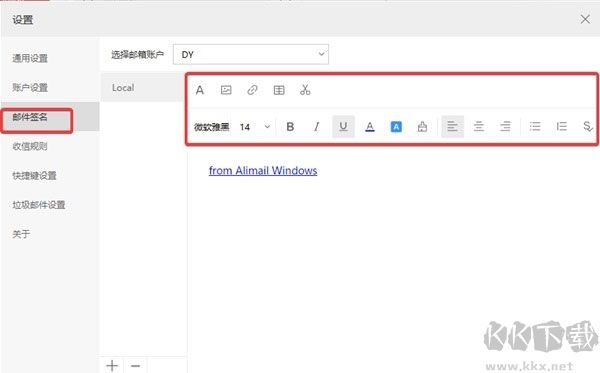The height and width of the screenshot is (373, 600).
Task: Toggle bold formatting
Action: point(290,127)
